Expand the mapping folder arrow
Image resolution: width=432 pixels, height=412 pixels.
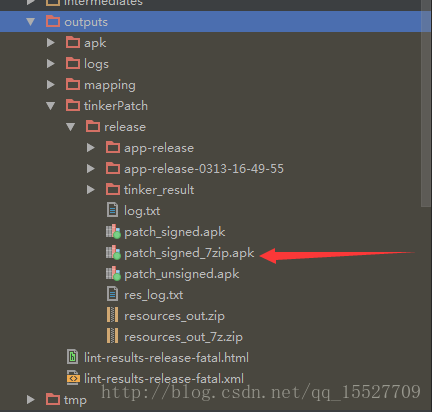click(x=51, y=85)
